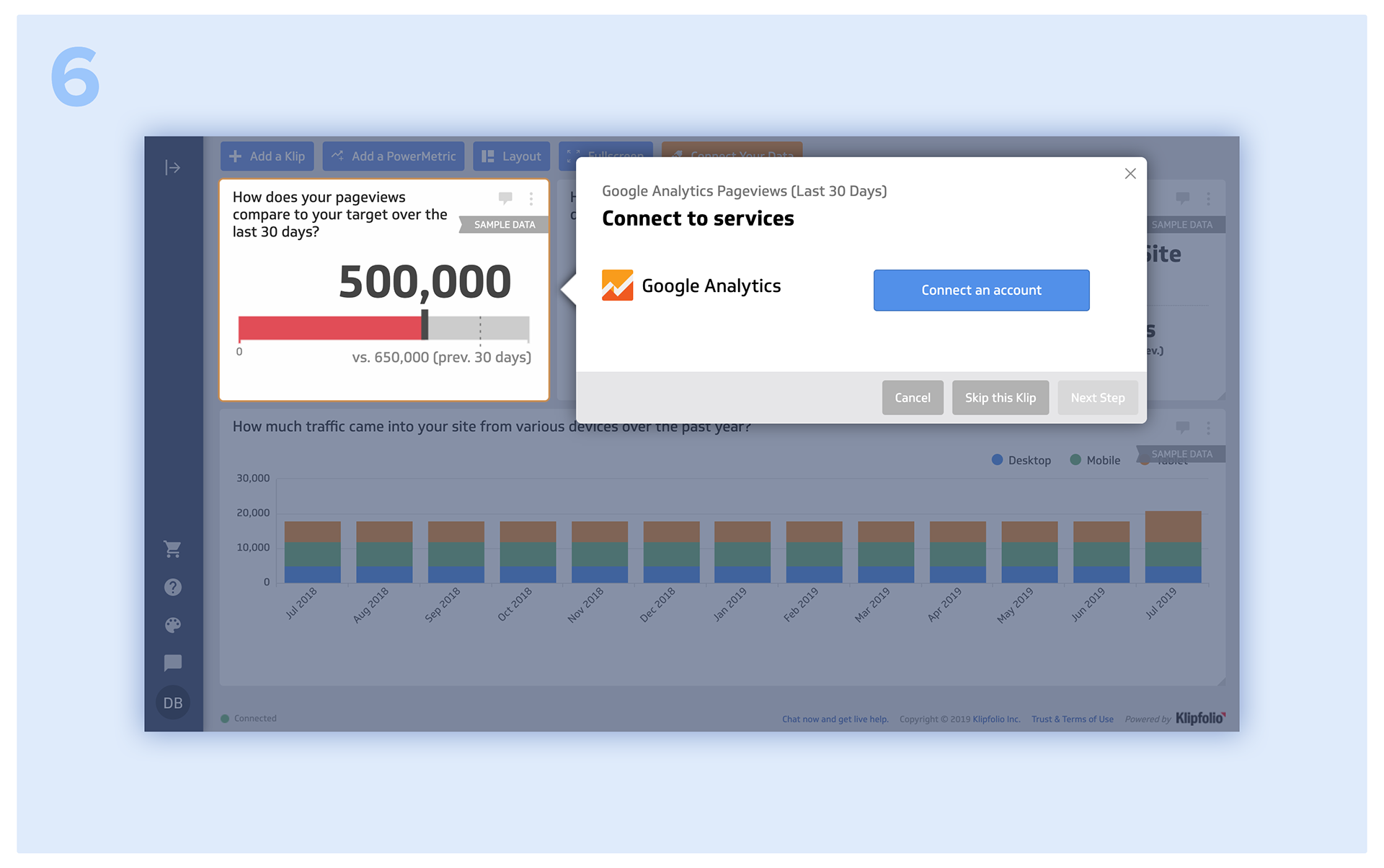
Task: Click the pageviews bullet gauge bar
Action: tap(383, 328)
